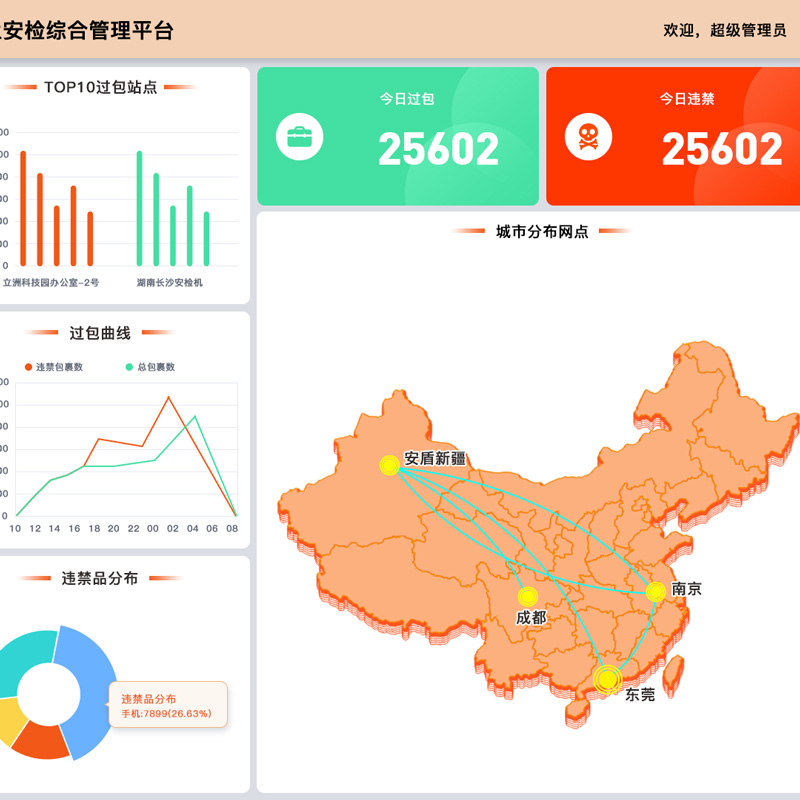
Task: Click the arrow decoration beside 城市分布网点 title
Action: coord(470,232)
